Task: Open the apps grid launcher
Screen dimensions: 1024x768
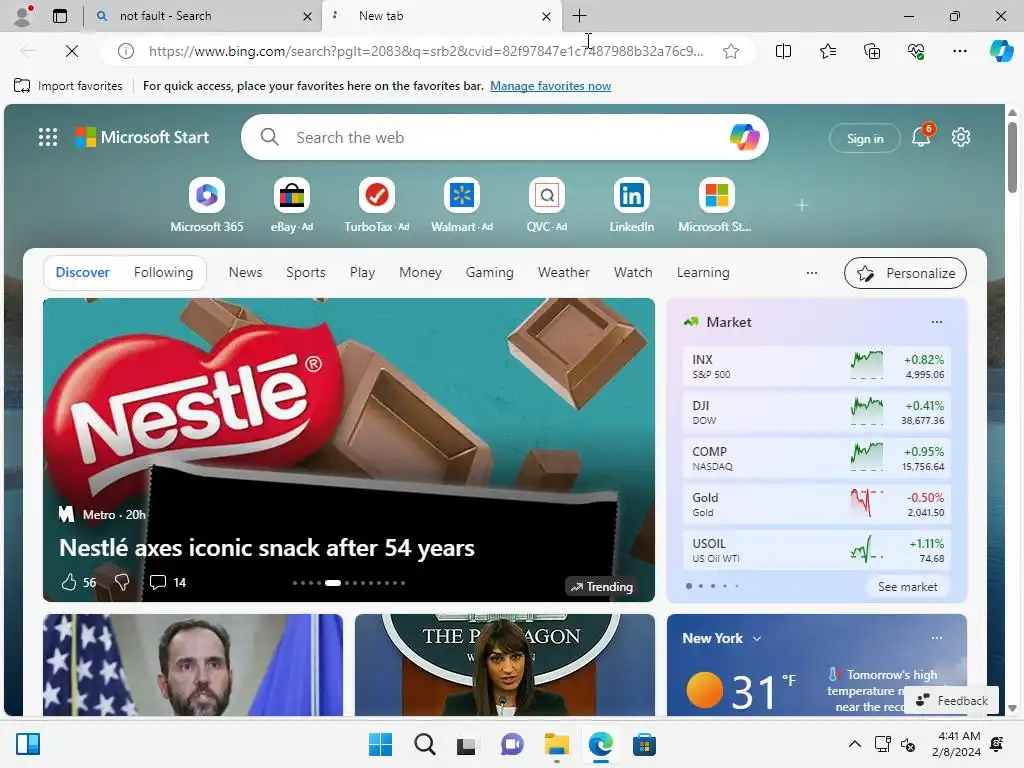Action: coord(48,137)
